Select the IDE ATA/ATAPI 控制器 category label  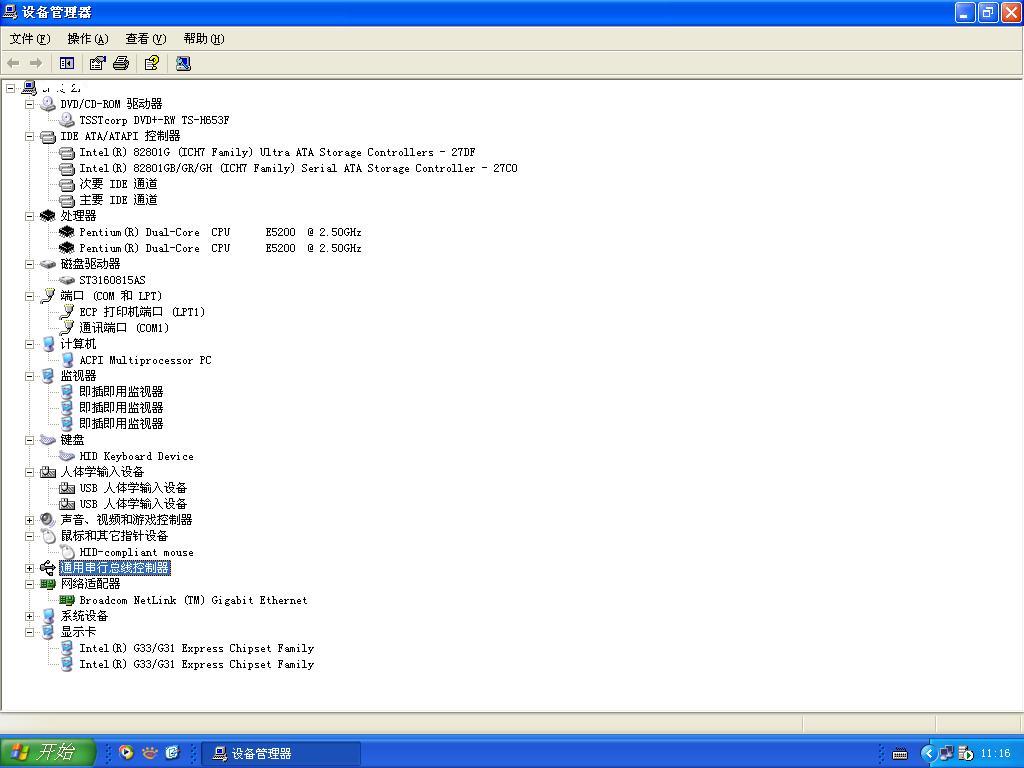coord(120,136)
